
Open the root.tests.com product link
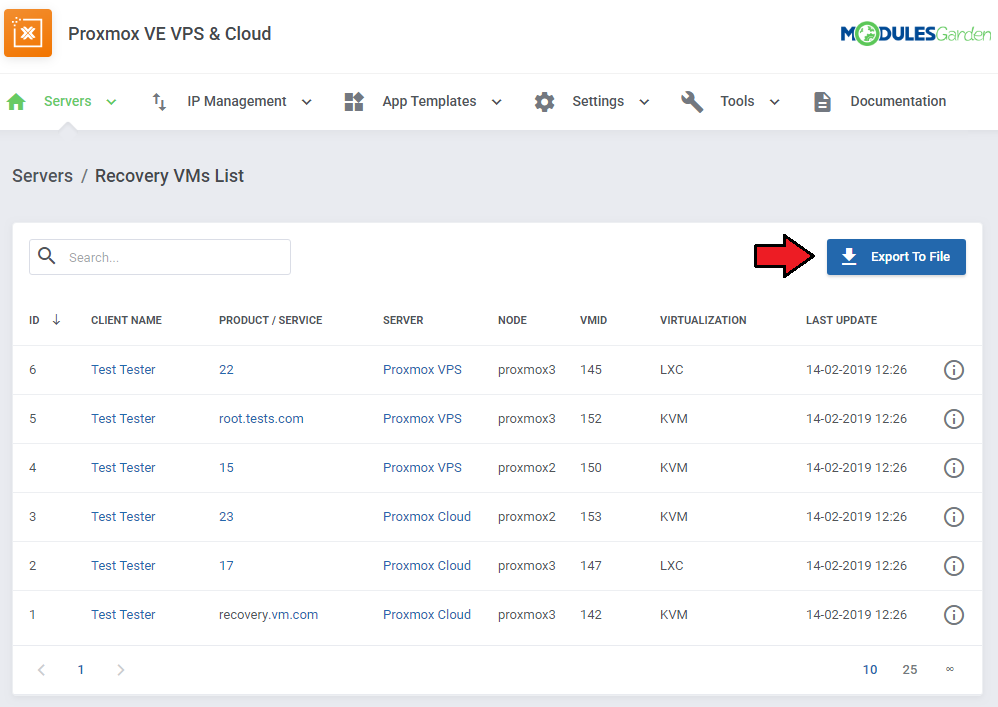tap(261, 419)
